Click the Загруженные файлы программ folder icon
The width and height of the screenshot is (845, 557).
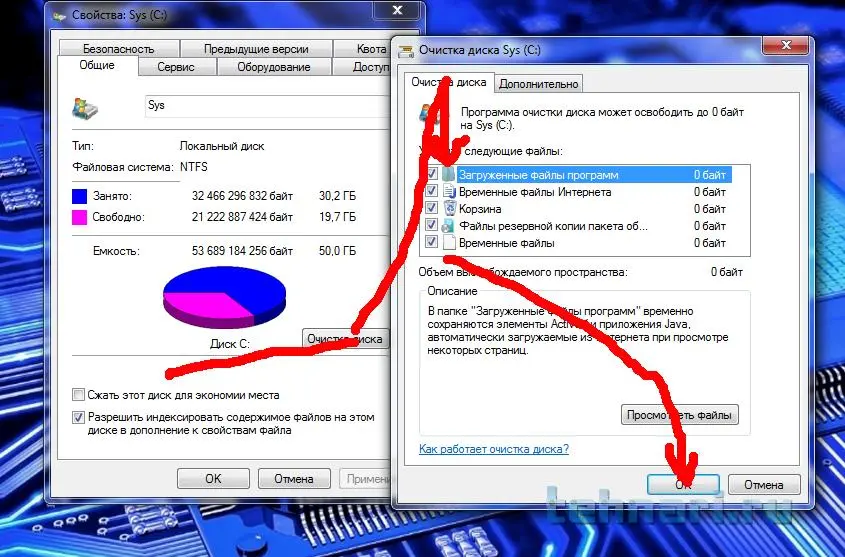pyautogui.click(x=449, y=174)
